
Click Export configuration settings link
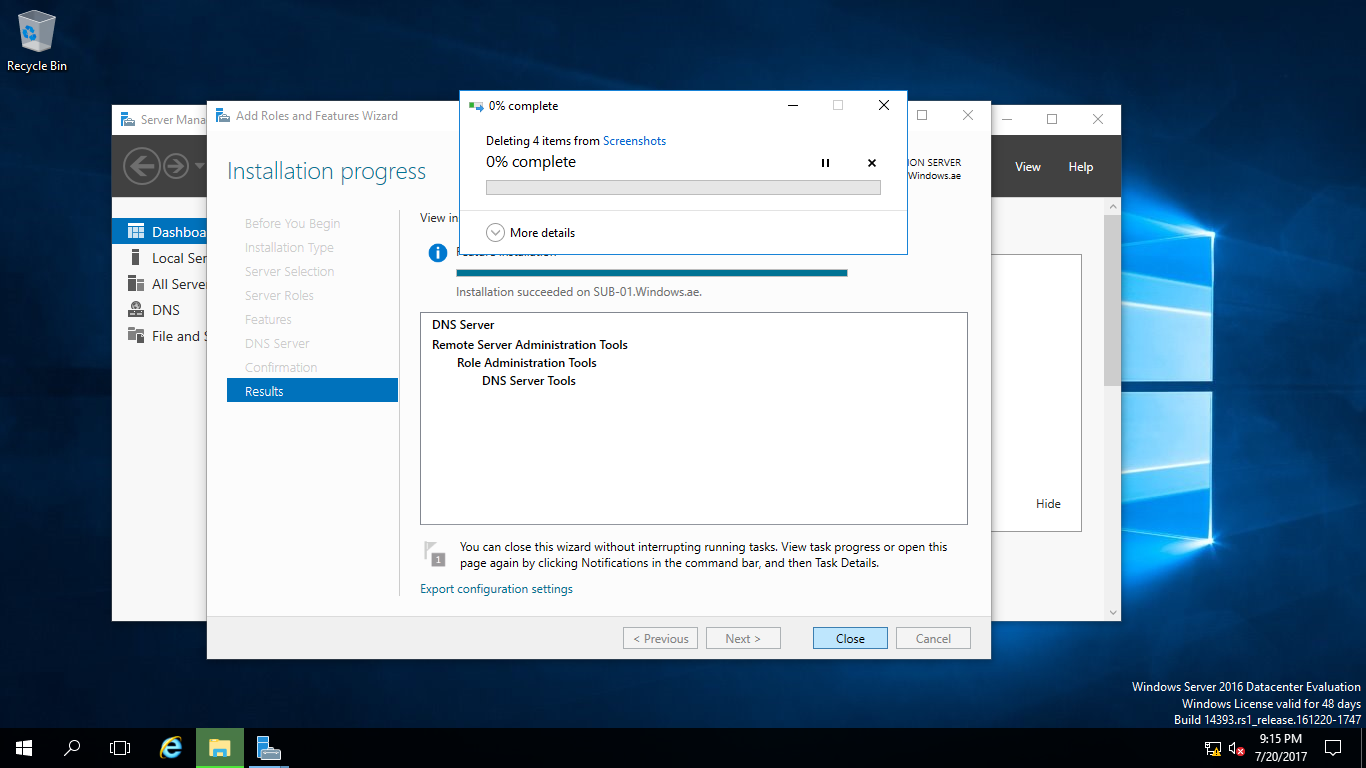coord(496,589)
